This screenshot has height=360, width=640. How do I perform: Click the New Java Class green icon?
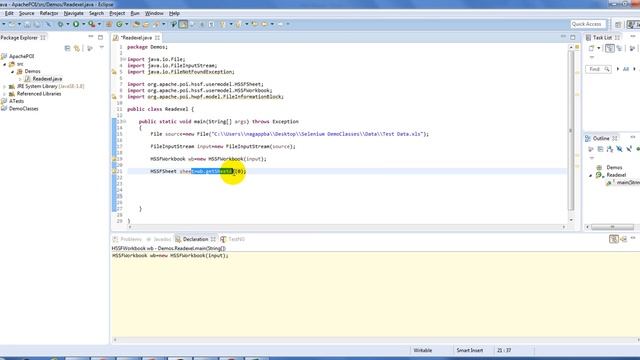(119, 24)
